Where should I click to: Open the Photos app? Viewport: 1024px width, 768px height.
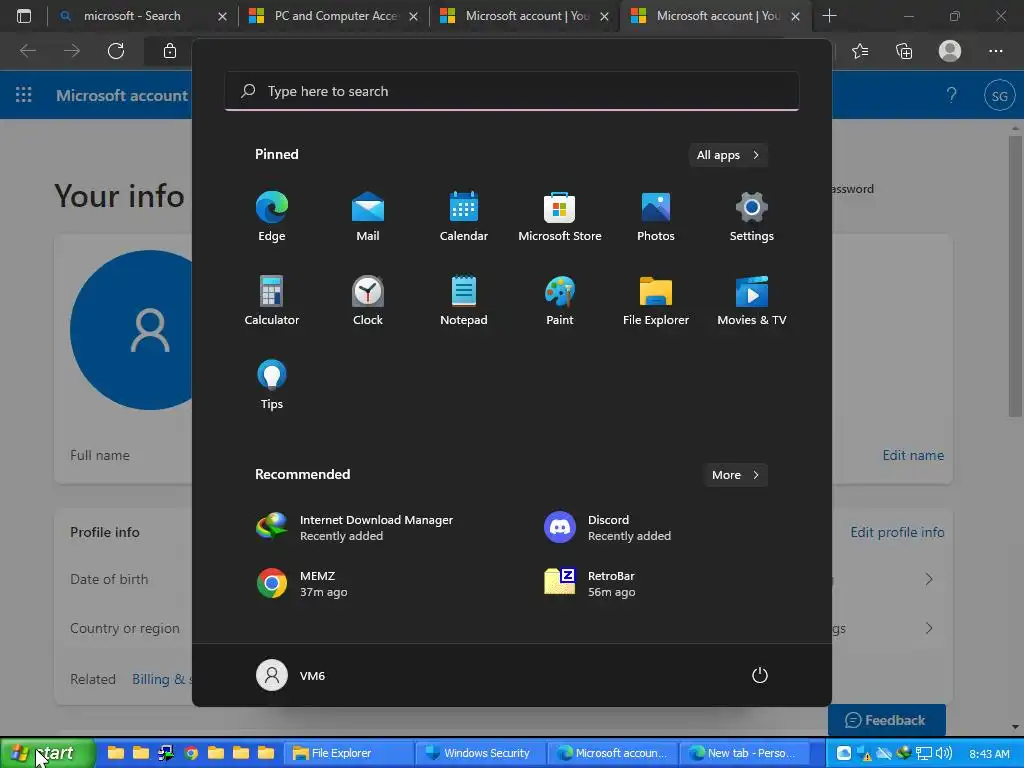[x=656, y=217]
